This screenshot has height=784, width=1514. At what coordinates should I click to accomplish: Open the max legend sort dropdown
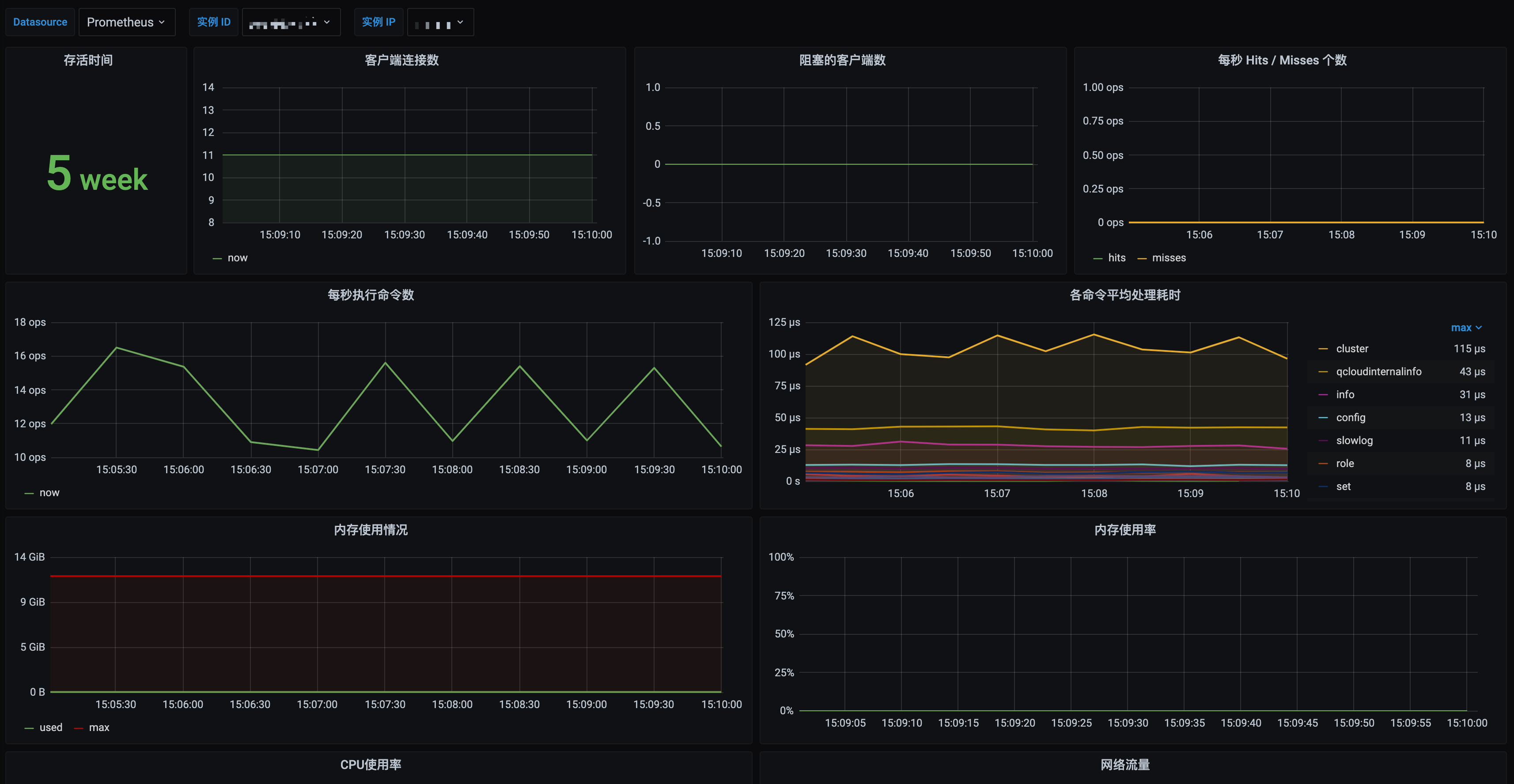pyautogui.click(x=1466, y=328)
